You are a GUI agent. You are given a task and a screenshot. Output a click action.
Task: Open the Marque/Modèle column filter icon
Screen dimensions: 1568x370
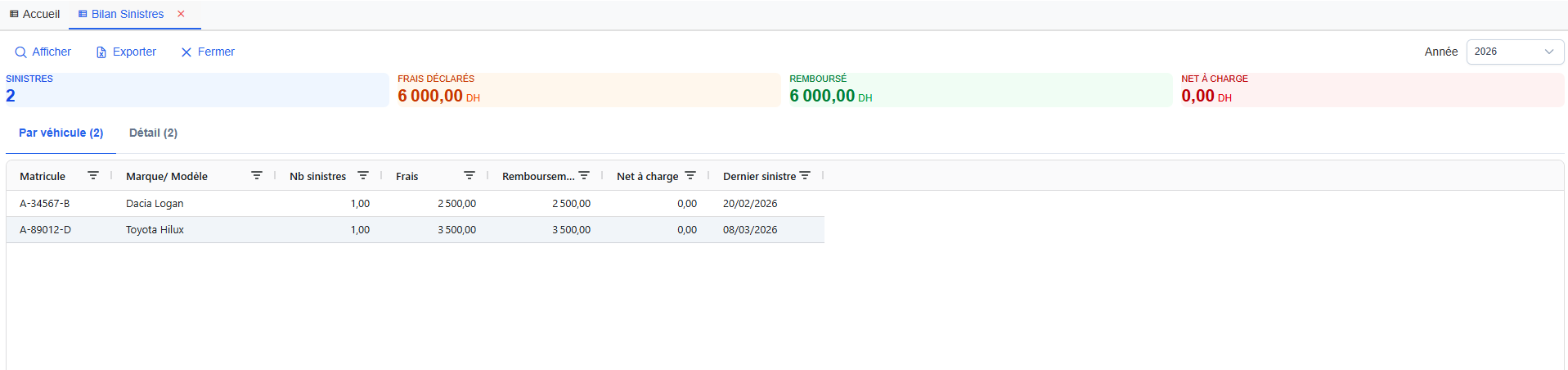coord(257,176)
